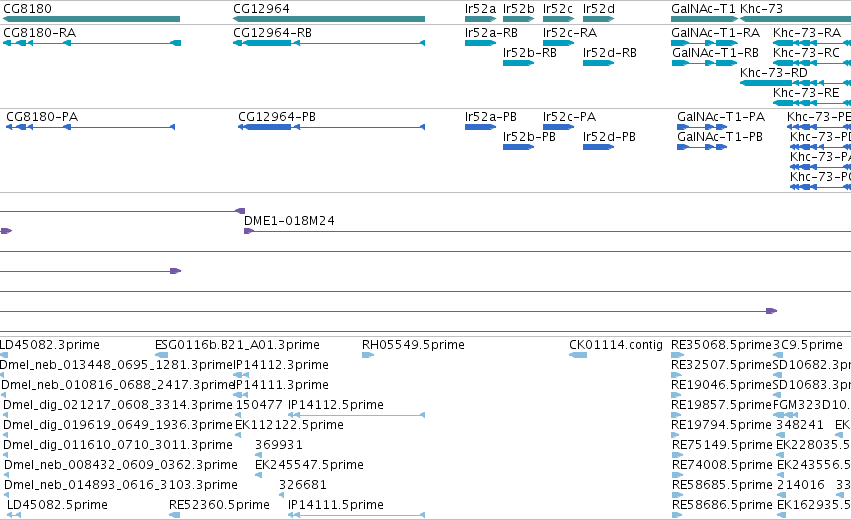Screen dimensions: 851x520
Task: Click the LD45082.3prime EST label
Action: [x=49, y=345]
